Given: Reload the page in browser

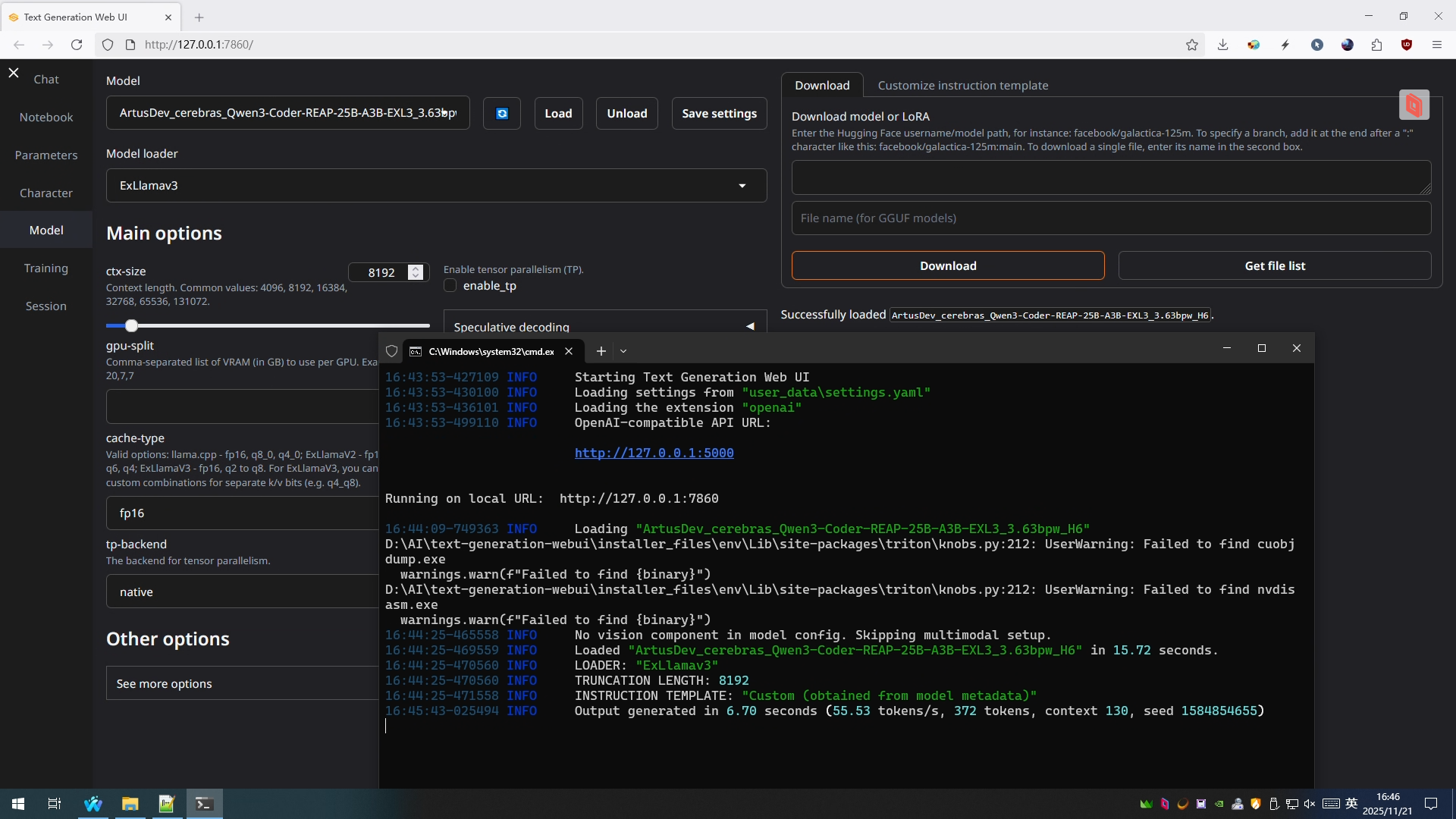Looking at the screenshot, I should [x=77, y=45].
